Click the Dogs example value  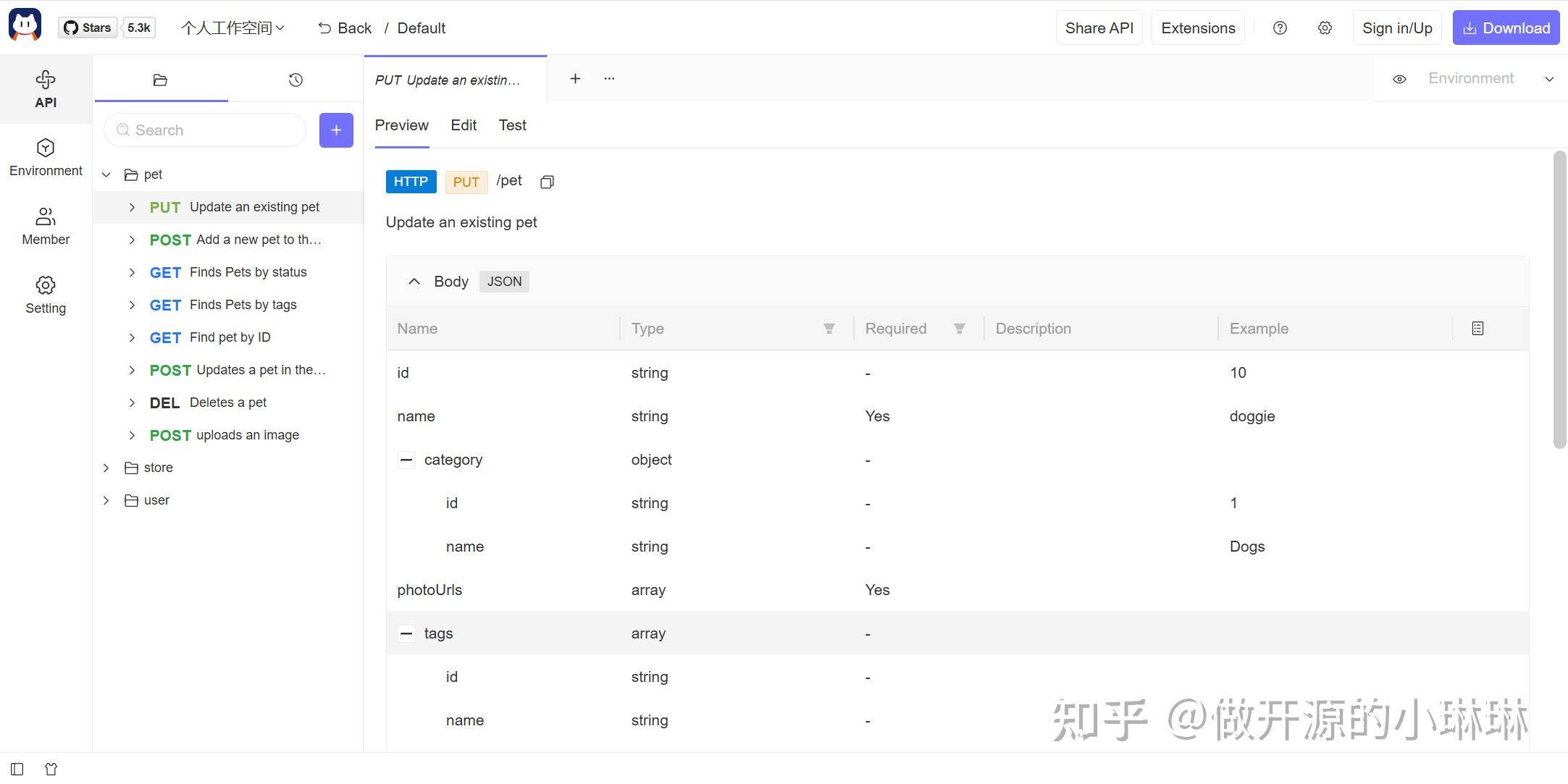(x=1247, y=547)
